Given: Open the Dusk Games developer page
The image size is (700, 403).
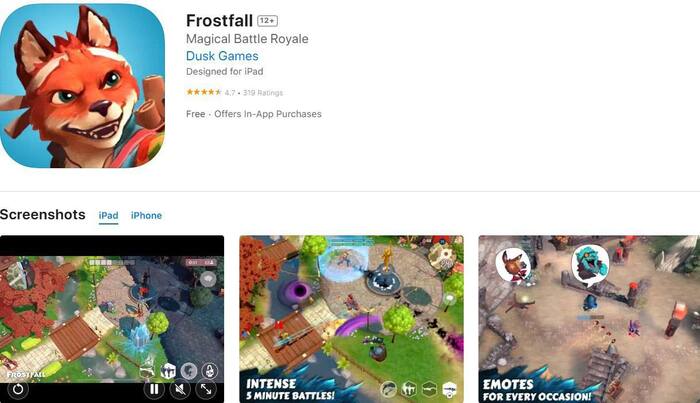Looking at the screenshot, I should point(222,56).
